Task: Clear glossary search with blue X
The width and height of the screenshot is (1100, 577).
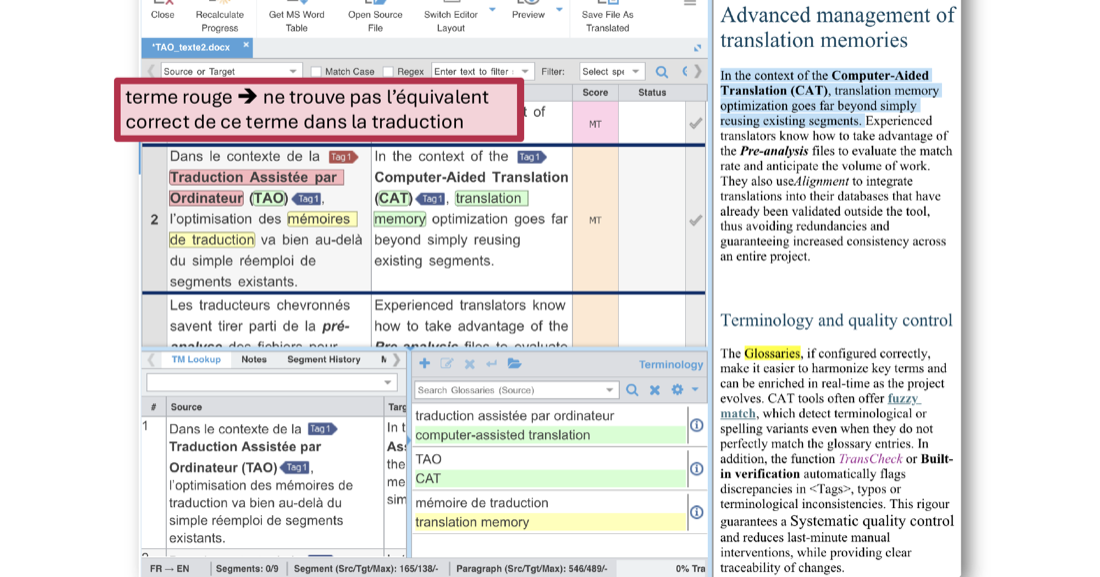Action: [655, 390]
